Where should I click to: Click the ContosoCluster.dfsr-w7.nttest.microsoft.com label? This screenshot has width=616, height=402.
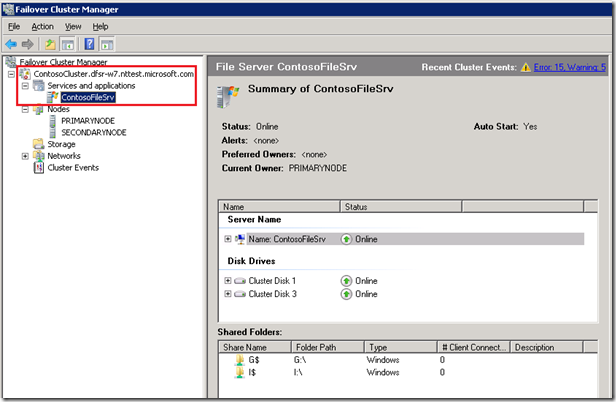pos(114,74)
